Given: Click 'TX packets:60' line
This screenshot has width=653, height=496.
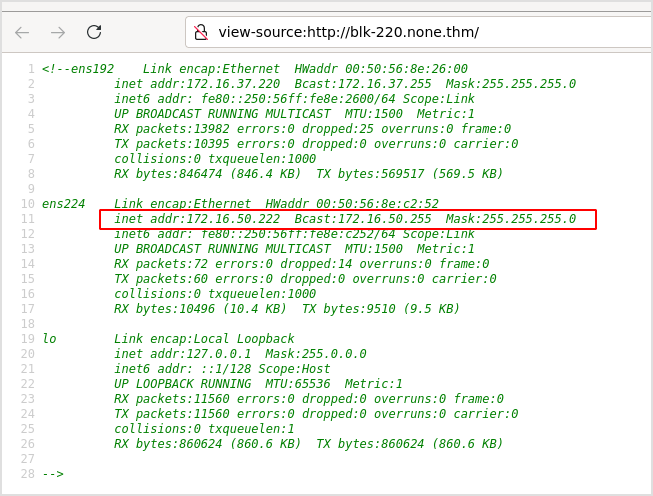Looking at the screenshot, I should pos(305,279).
